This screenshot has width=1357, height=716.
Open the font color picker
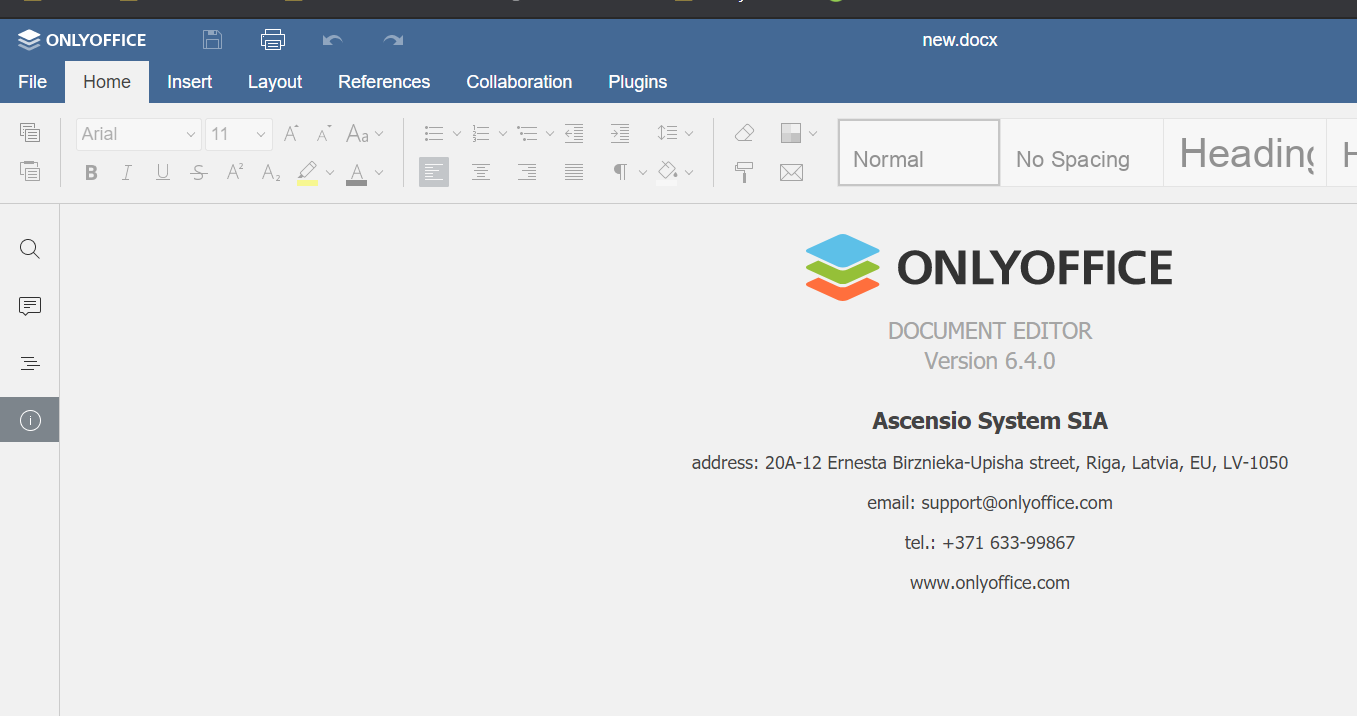tap(378, 172)
